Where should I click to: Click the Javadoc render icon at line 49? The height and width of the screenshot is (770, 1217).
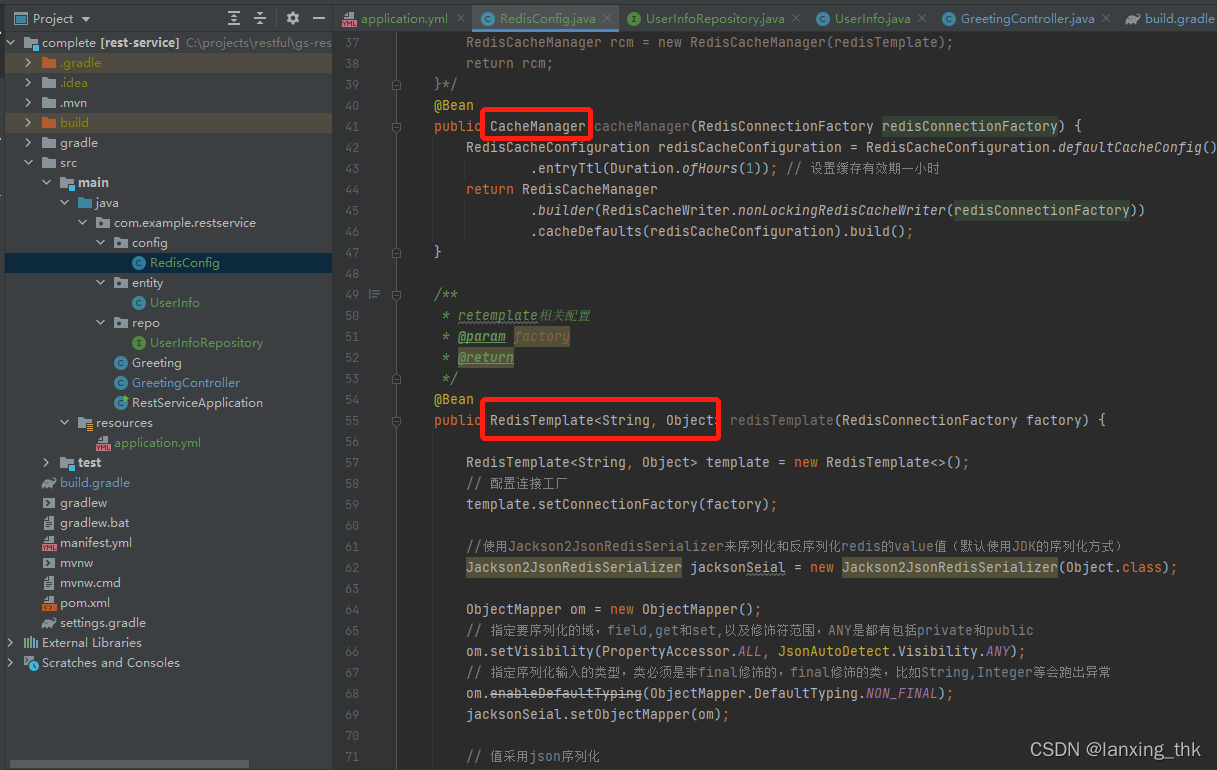coord(375,294)
